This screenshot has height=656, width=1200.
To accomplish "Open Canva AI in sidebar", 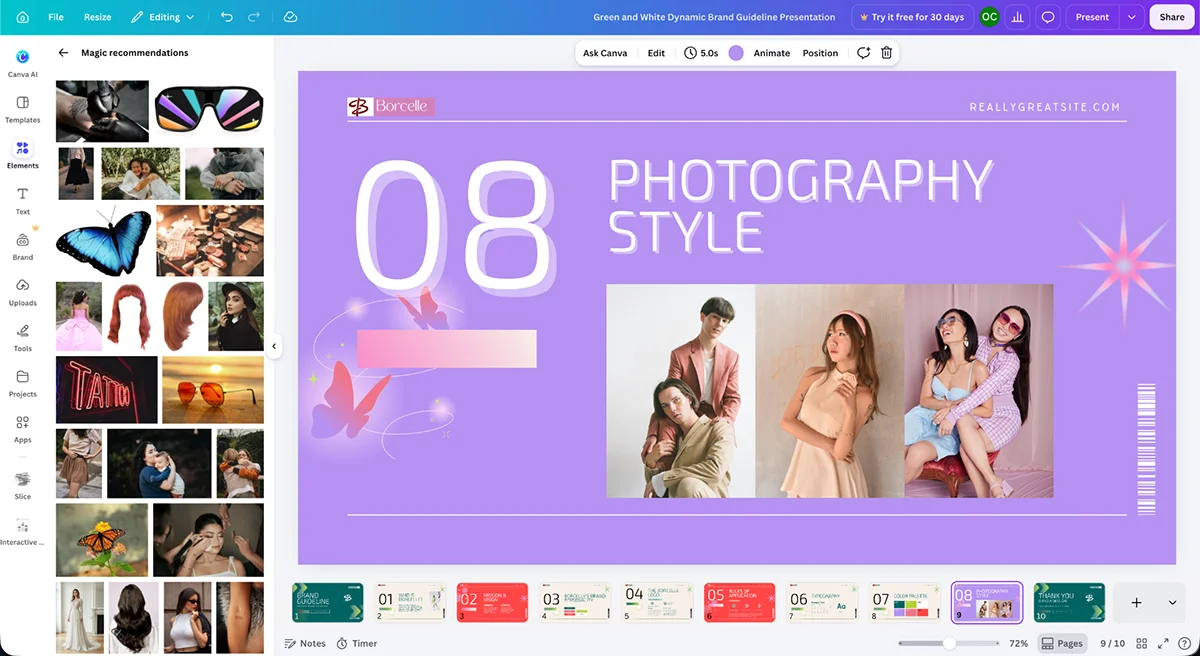I will [x=22, y=64].
